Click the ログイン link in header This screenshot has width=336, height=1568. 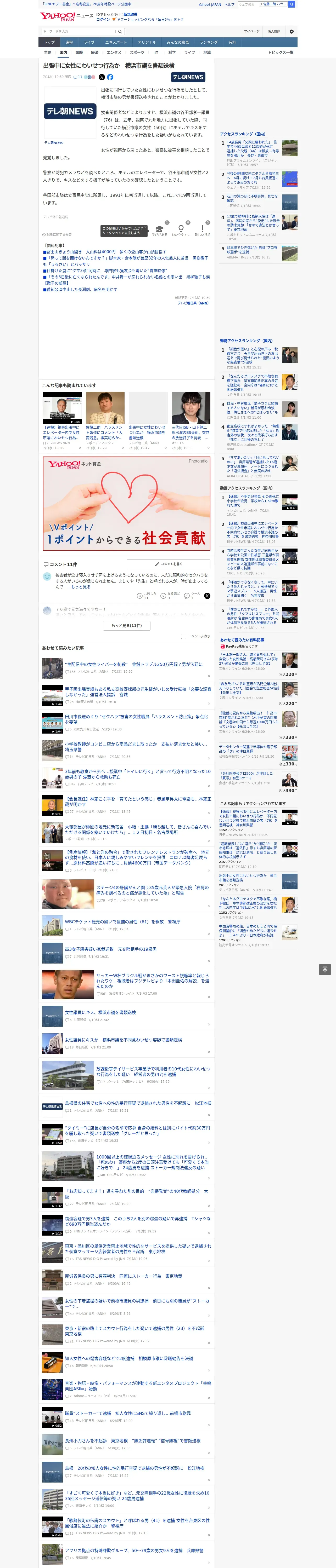coord(103,20)
